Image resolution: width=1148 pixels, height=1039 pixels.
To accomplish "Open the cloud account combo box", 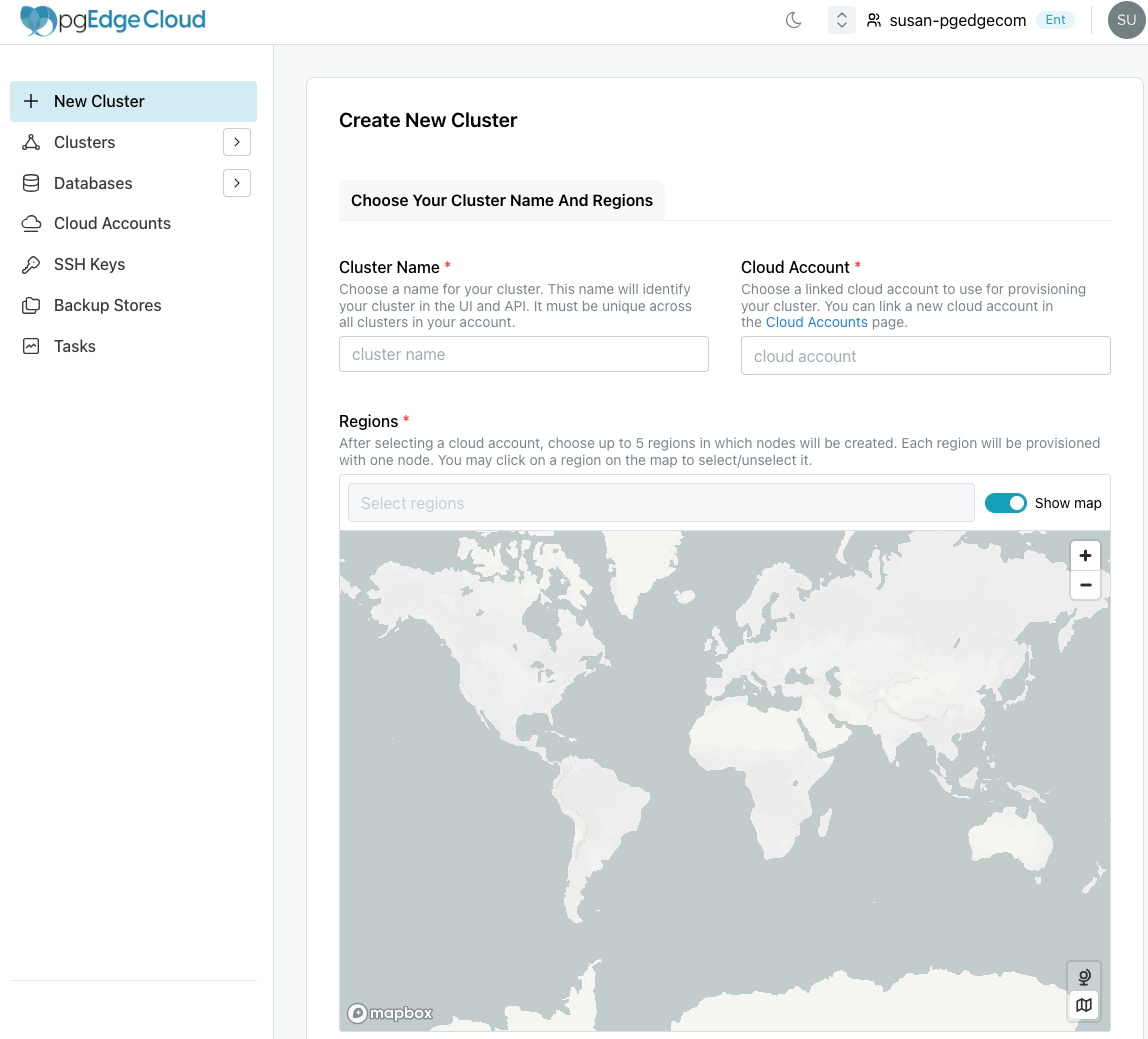I will [925, 356].
